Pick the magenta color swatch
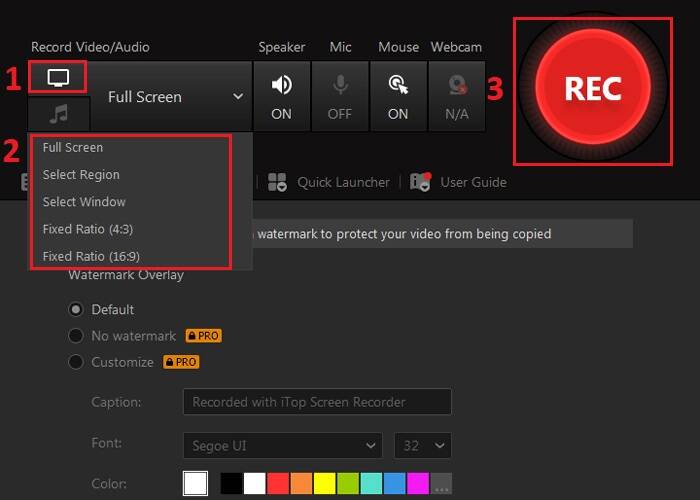 [418, 483]
